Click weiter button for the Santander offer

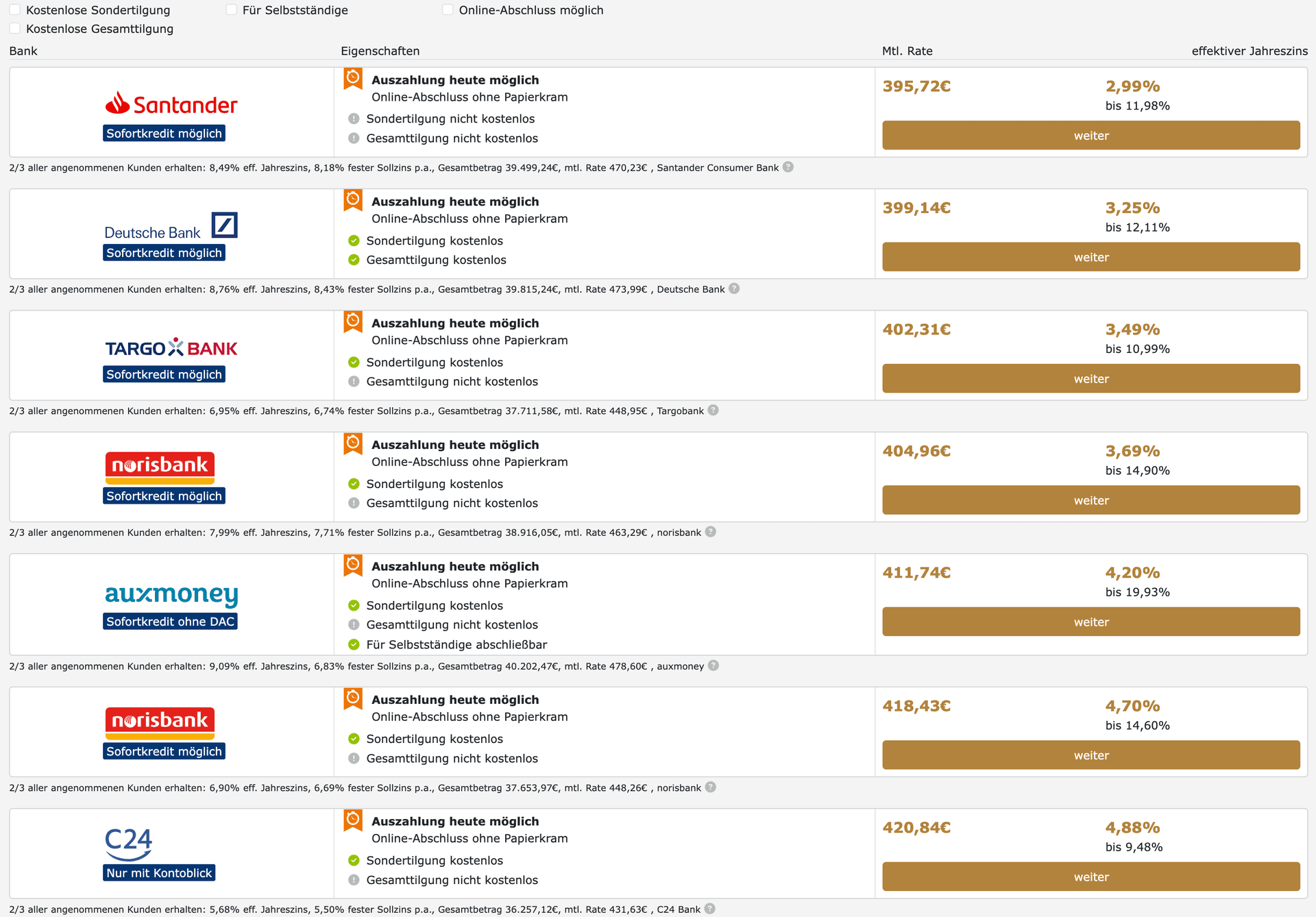[x=1090, y=136]
